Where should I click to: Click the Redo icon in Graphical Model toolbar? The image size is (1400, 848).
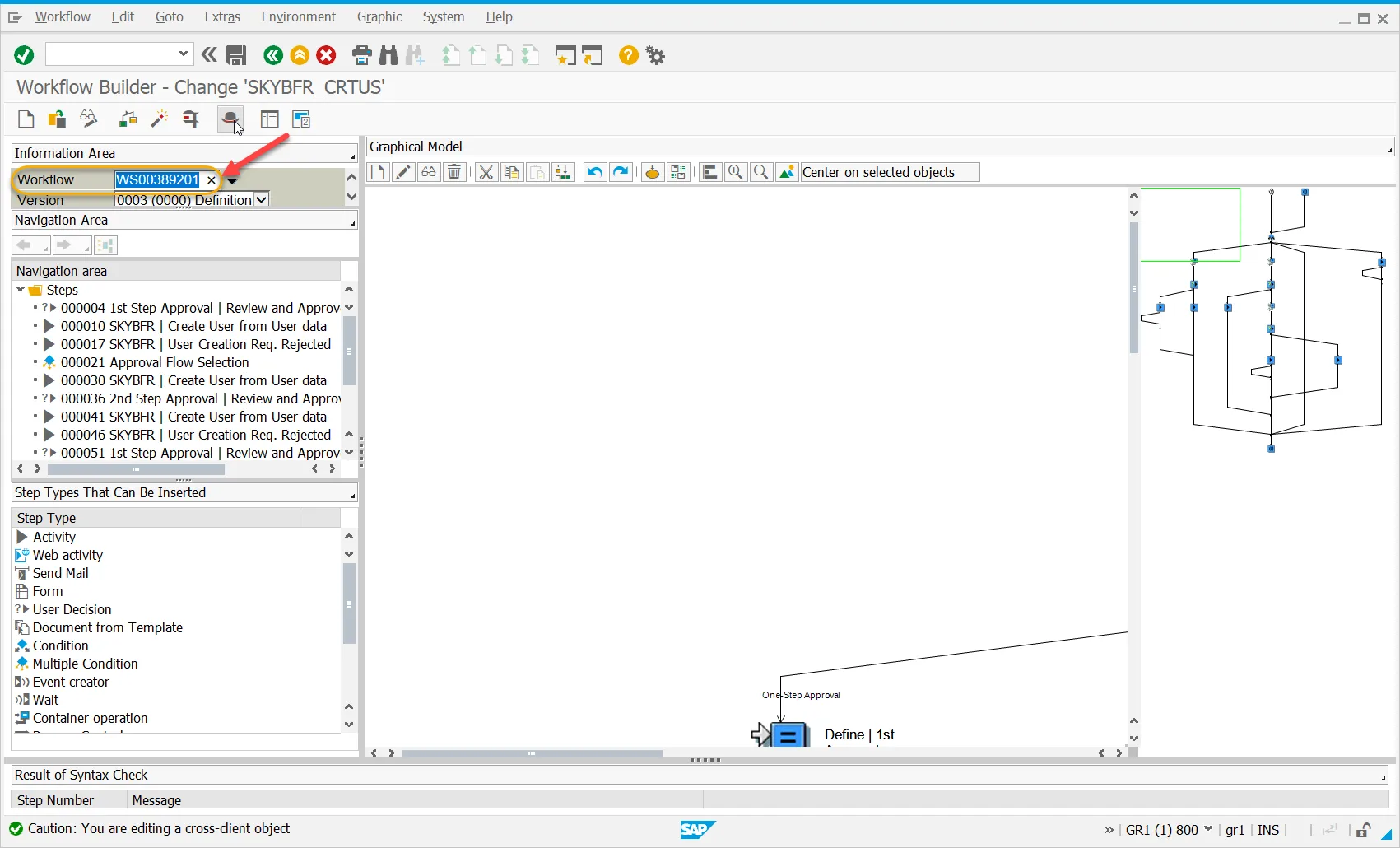coord(621,172)
